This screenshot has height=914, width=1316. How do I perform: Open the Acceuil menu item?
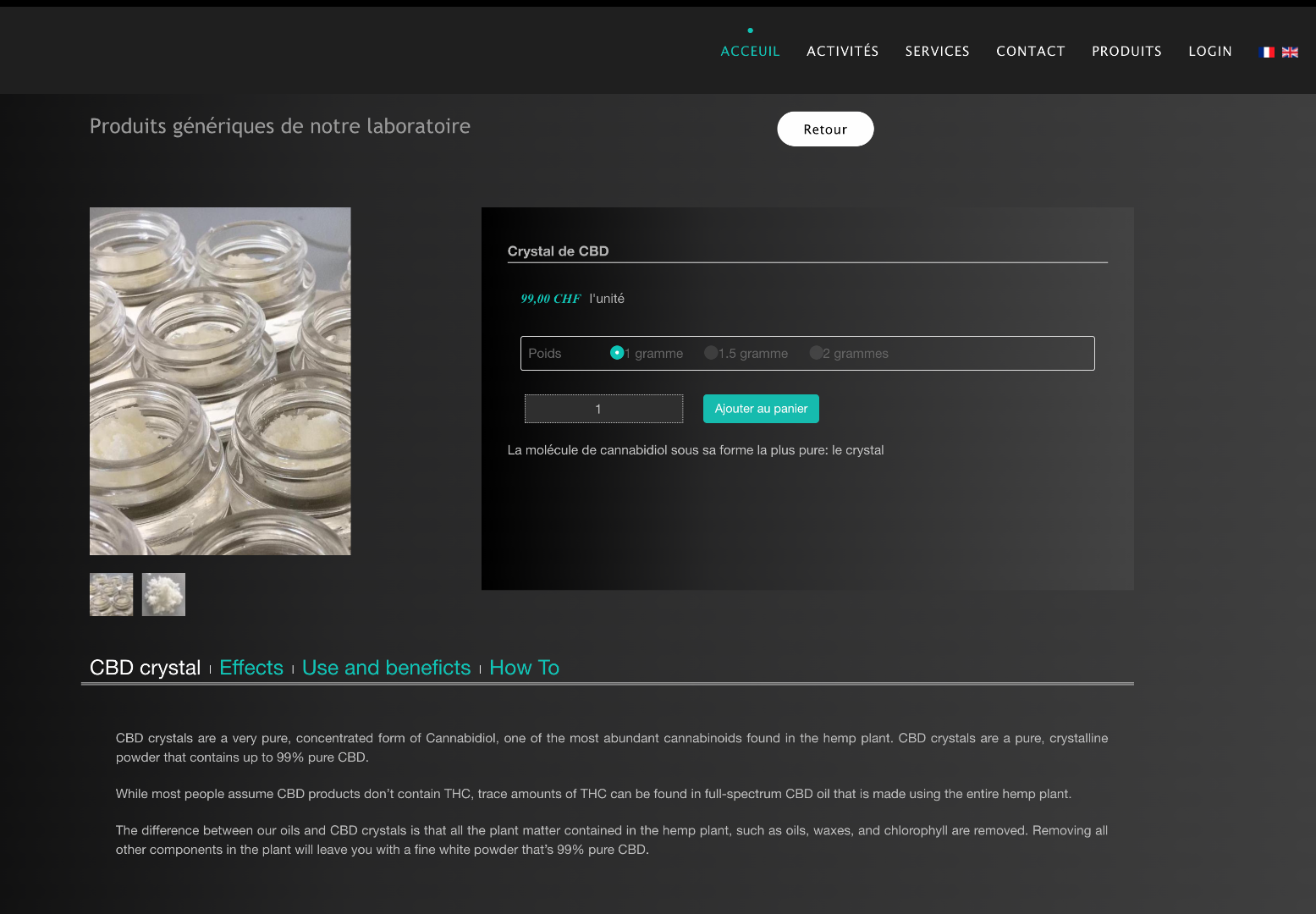pyautogui.click(x=750, y=52)
